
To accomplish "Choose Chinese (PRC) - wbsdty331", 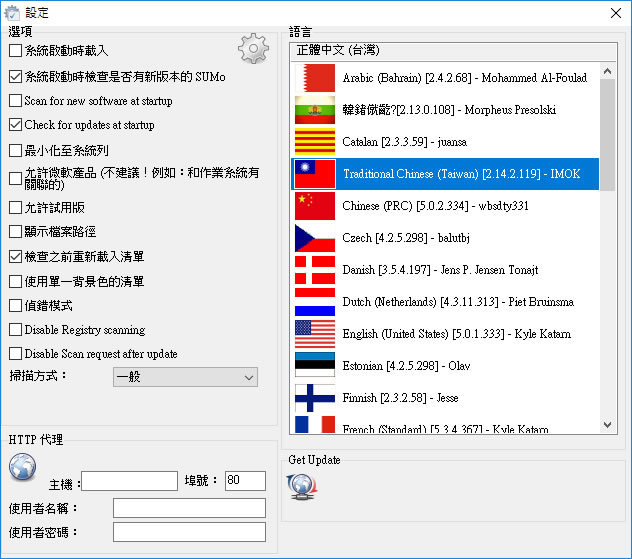I will click(445, 206).
